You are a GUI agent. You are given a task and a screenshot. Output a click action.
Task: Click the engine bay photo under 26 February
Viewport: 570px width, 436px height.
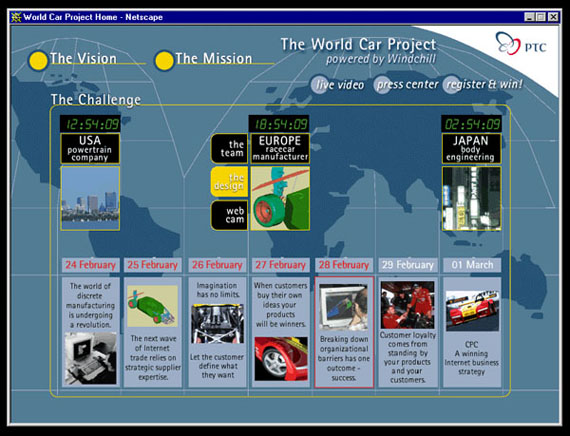pyautogui.click(x=218, y=324)
